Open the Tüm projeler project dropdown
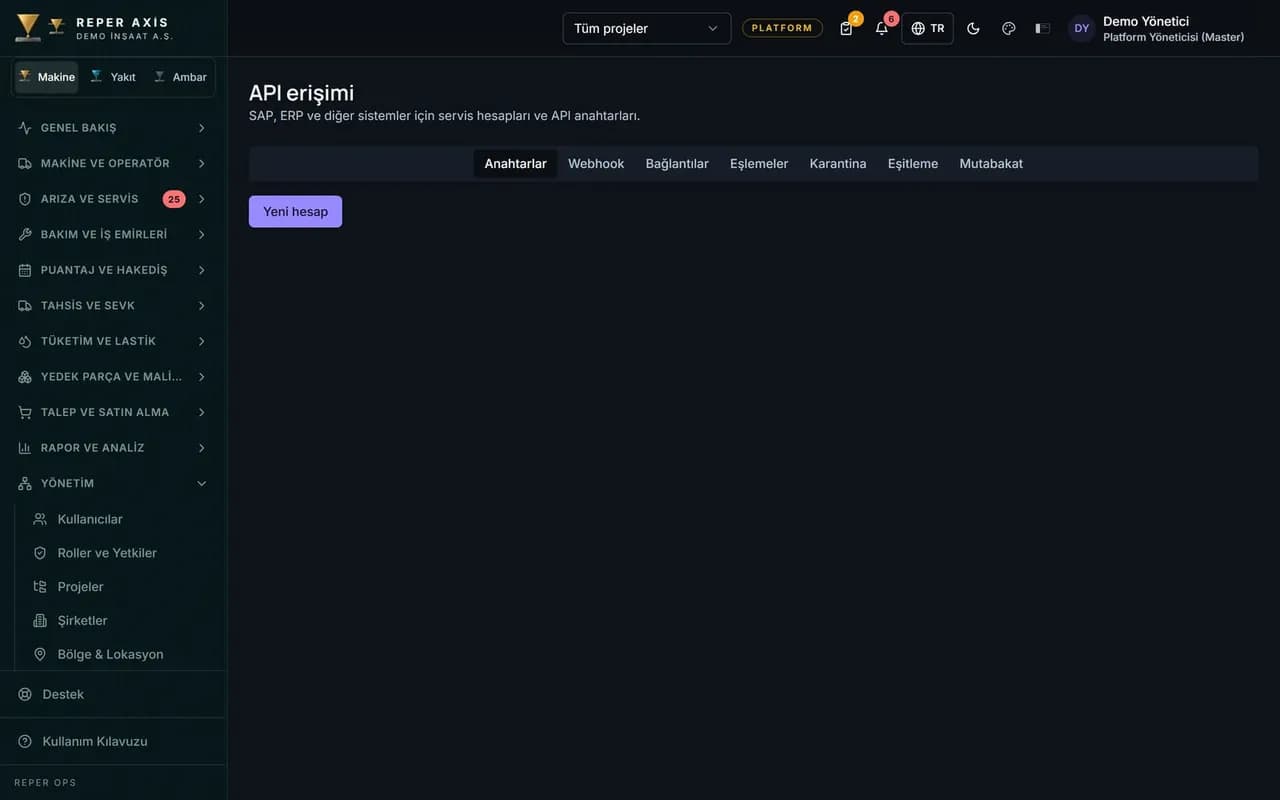 (647, 28)
